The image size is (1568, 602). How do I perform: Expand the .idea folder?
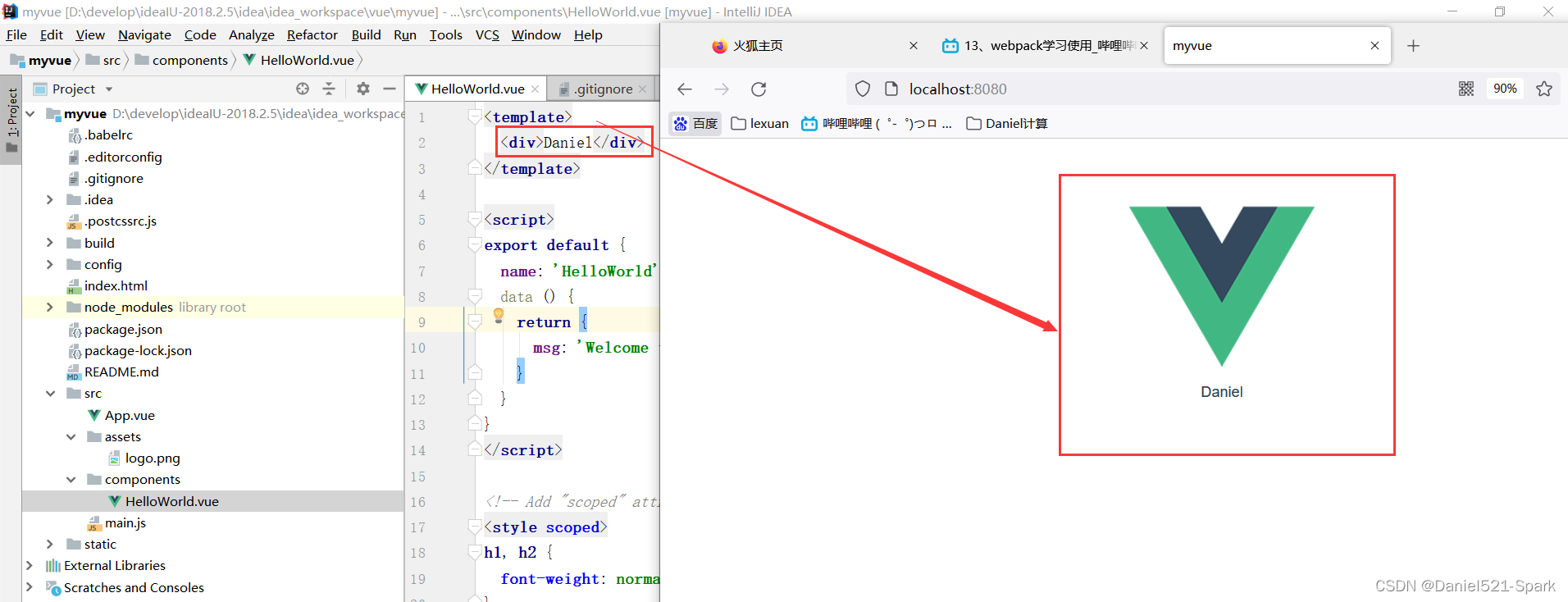[50, 199]
